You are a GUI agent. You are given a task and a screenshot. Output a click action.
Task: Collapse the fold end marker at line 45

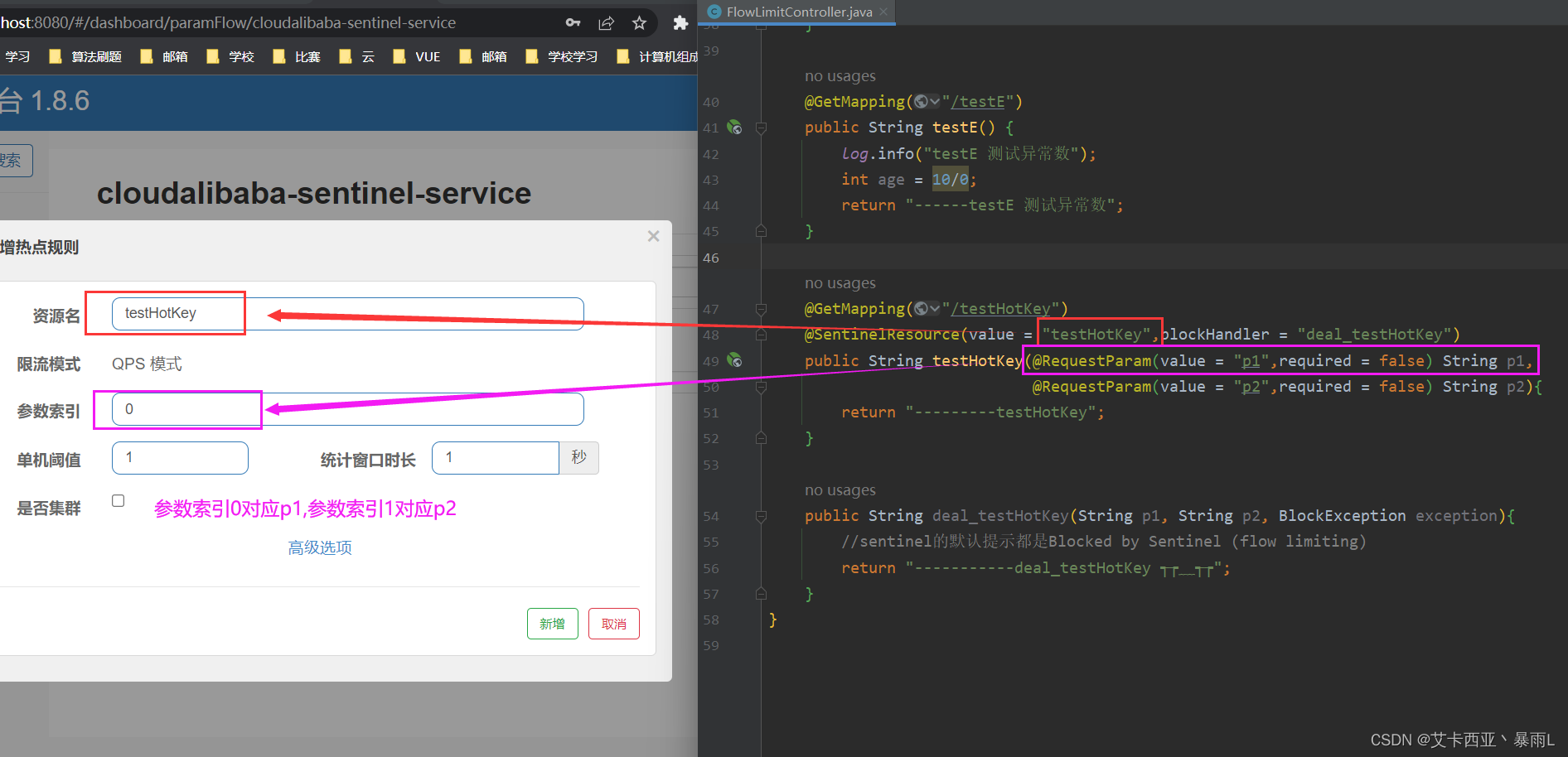click(761, 231)
